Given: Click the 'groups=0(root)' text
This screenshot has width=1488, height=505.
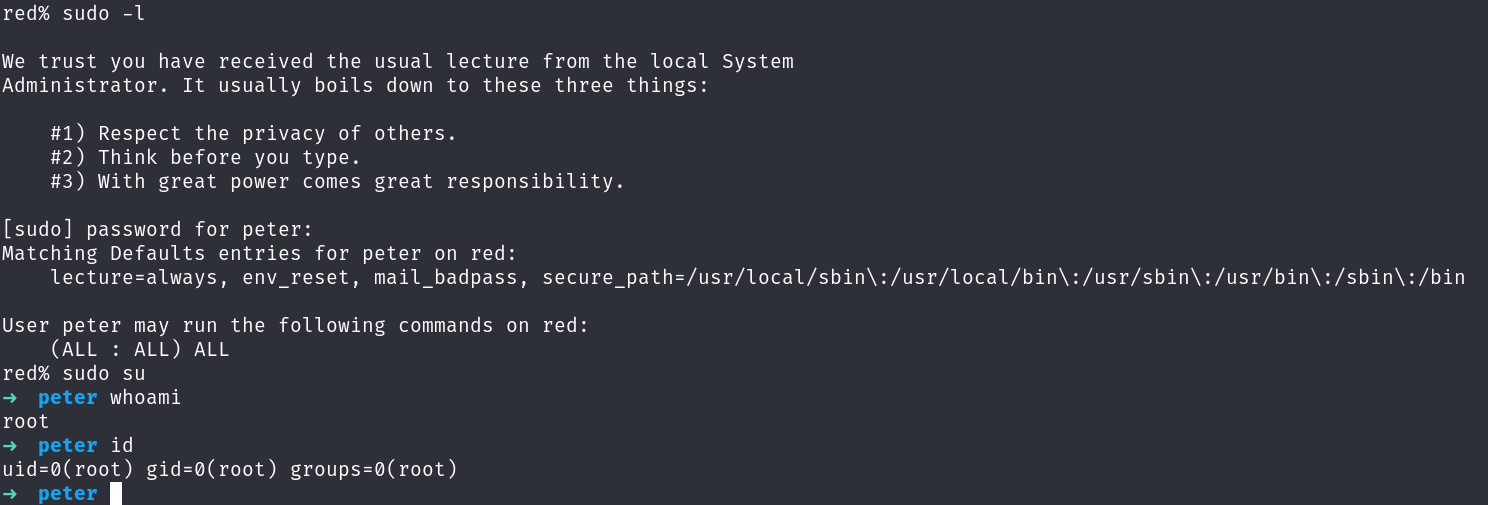Looking at the screenshot, I should pyautogui.click(x=374, y=470).
